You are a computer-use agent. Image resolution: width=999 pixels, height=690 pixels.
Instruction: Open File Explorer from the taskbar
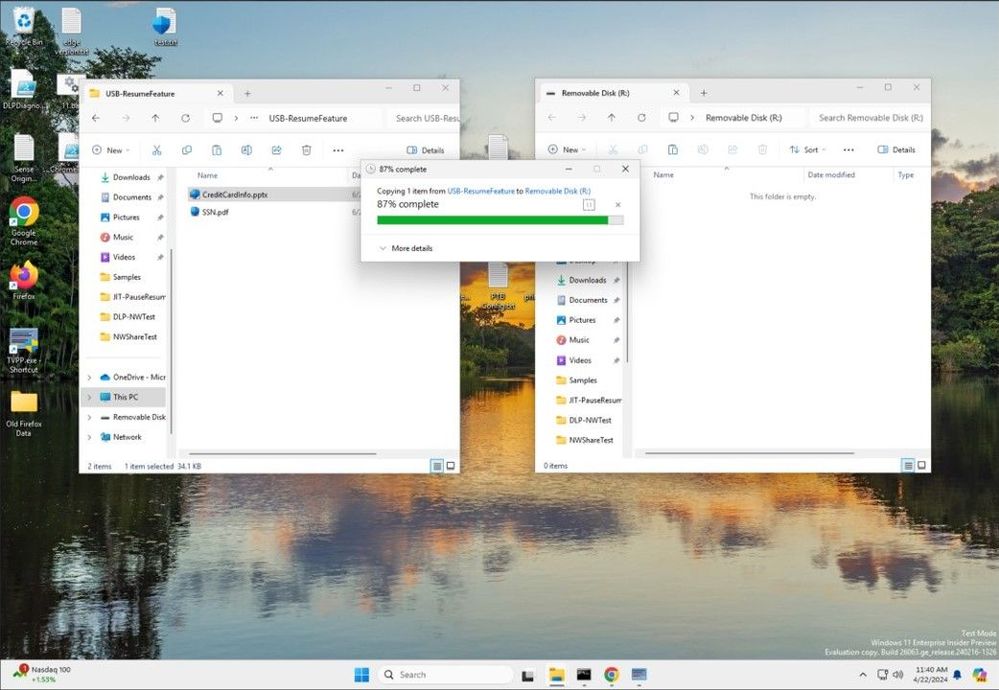556,675
